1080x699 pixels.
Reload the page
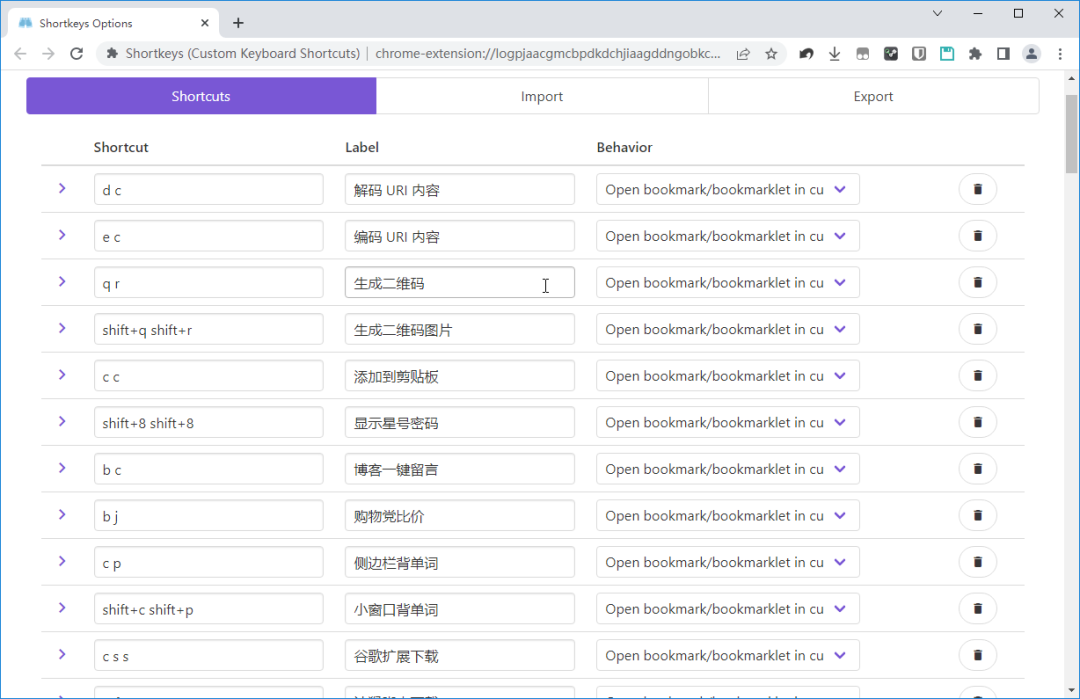76,54
